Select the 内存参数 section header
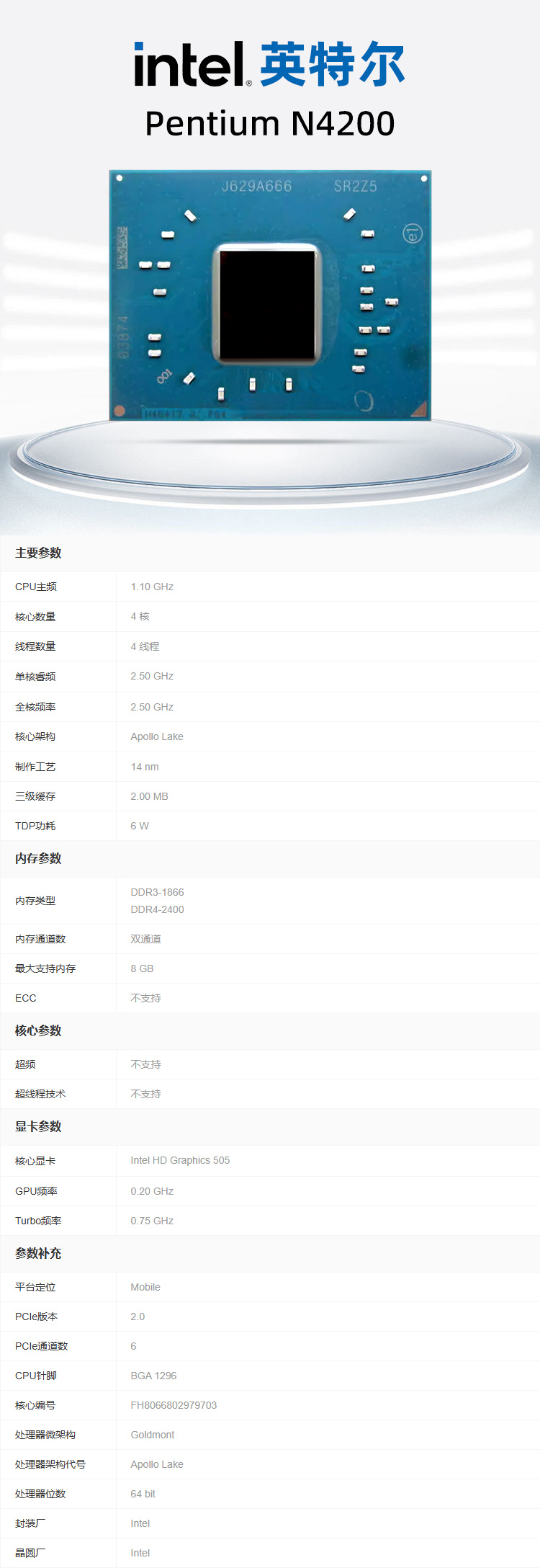Image resolution: width=540 pixels, height=1568 pixels. (x=38, y=859)
